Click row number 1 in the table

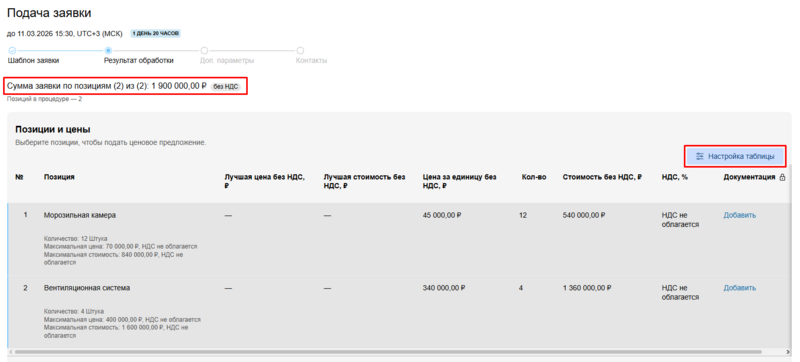[x=26, y=215]
